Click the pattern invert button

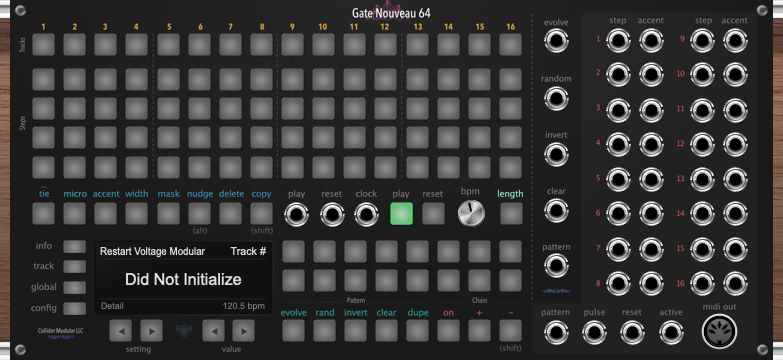[355, 331]
